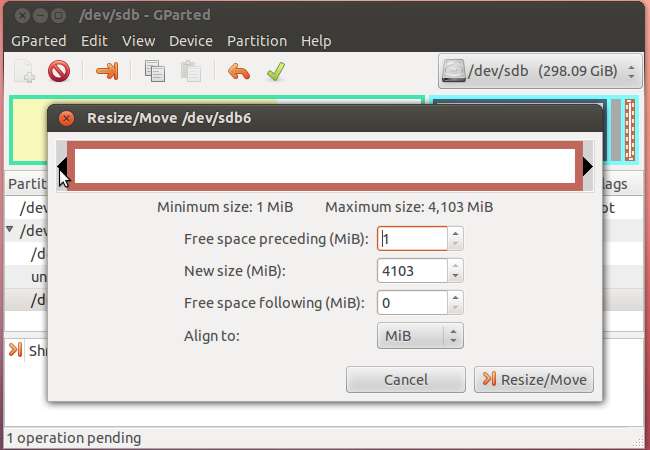Increase Free space preceding with up arrow
This screenshot has width=650, height=450.
(455, 233)
